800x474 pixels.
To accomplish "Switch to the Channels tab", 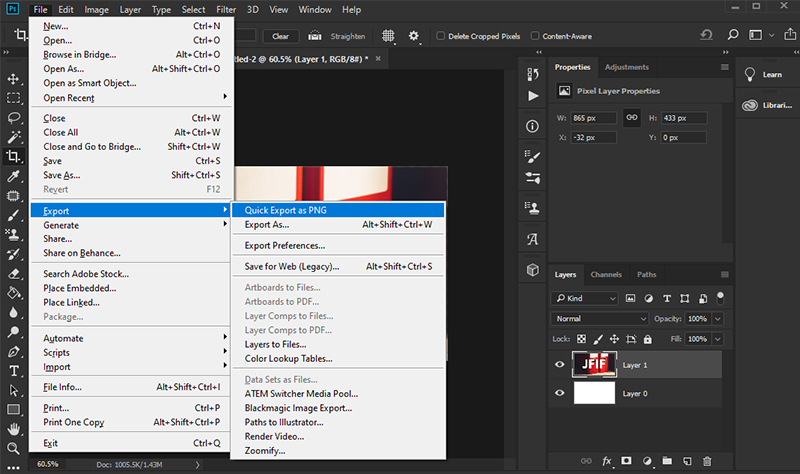I will point(606,275).
